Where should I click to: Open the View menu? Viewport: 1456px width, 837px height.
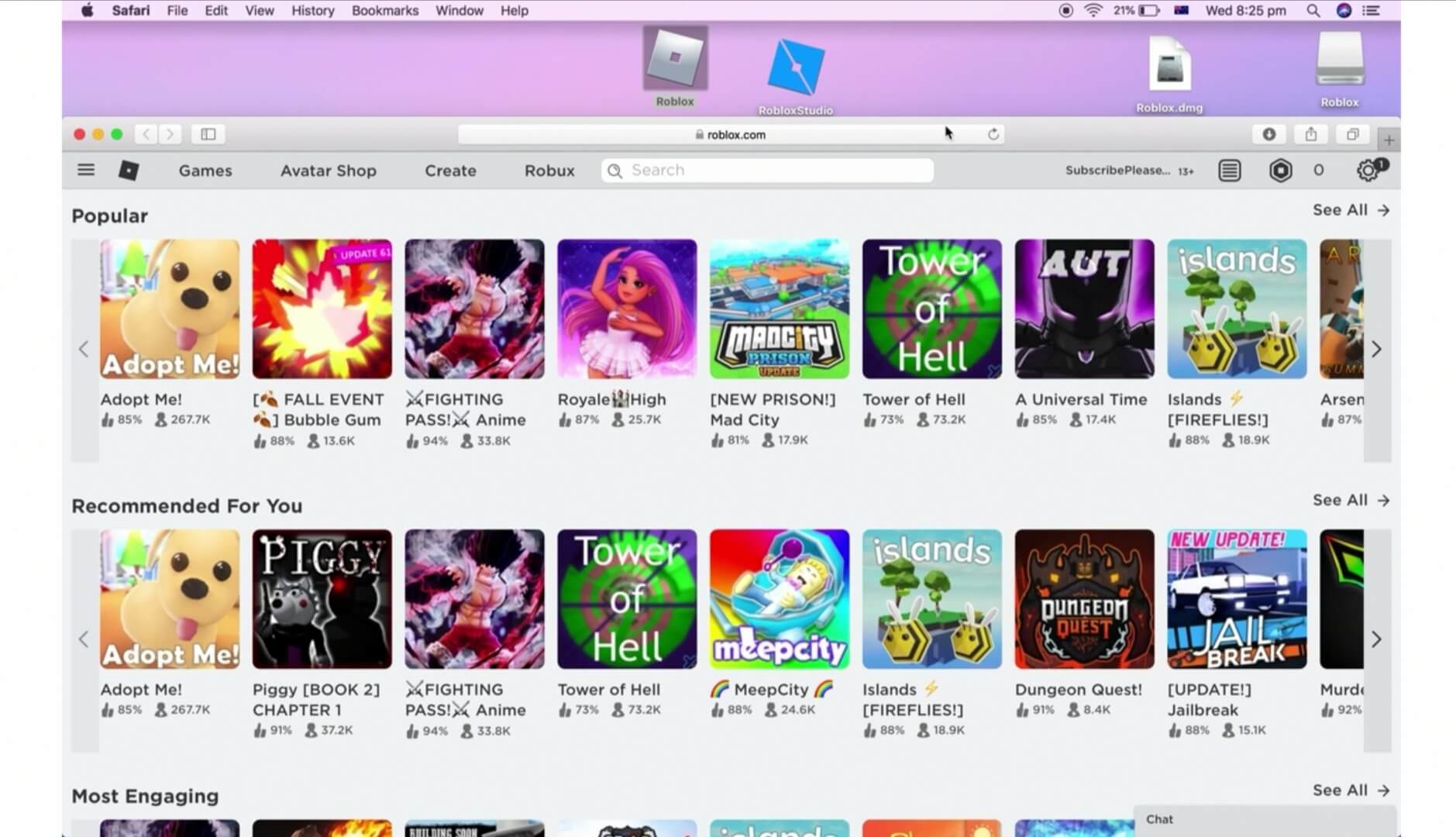[260, 10]
